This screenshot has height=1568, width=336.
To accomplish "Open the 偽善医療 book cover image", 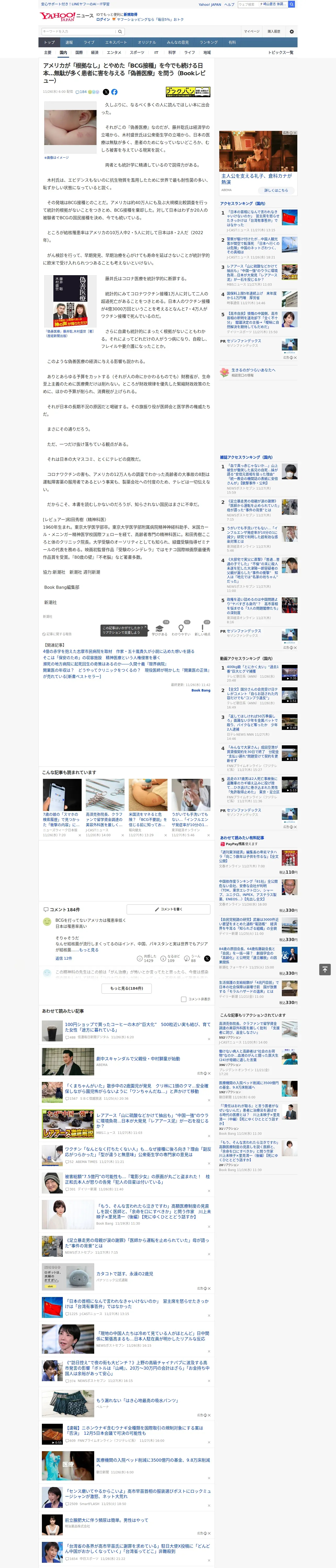I will (70, 302).
